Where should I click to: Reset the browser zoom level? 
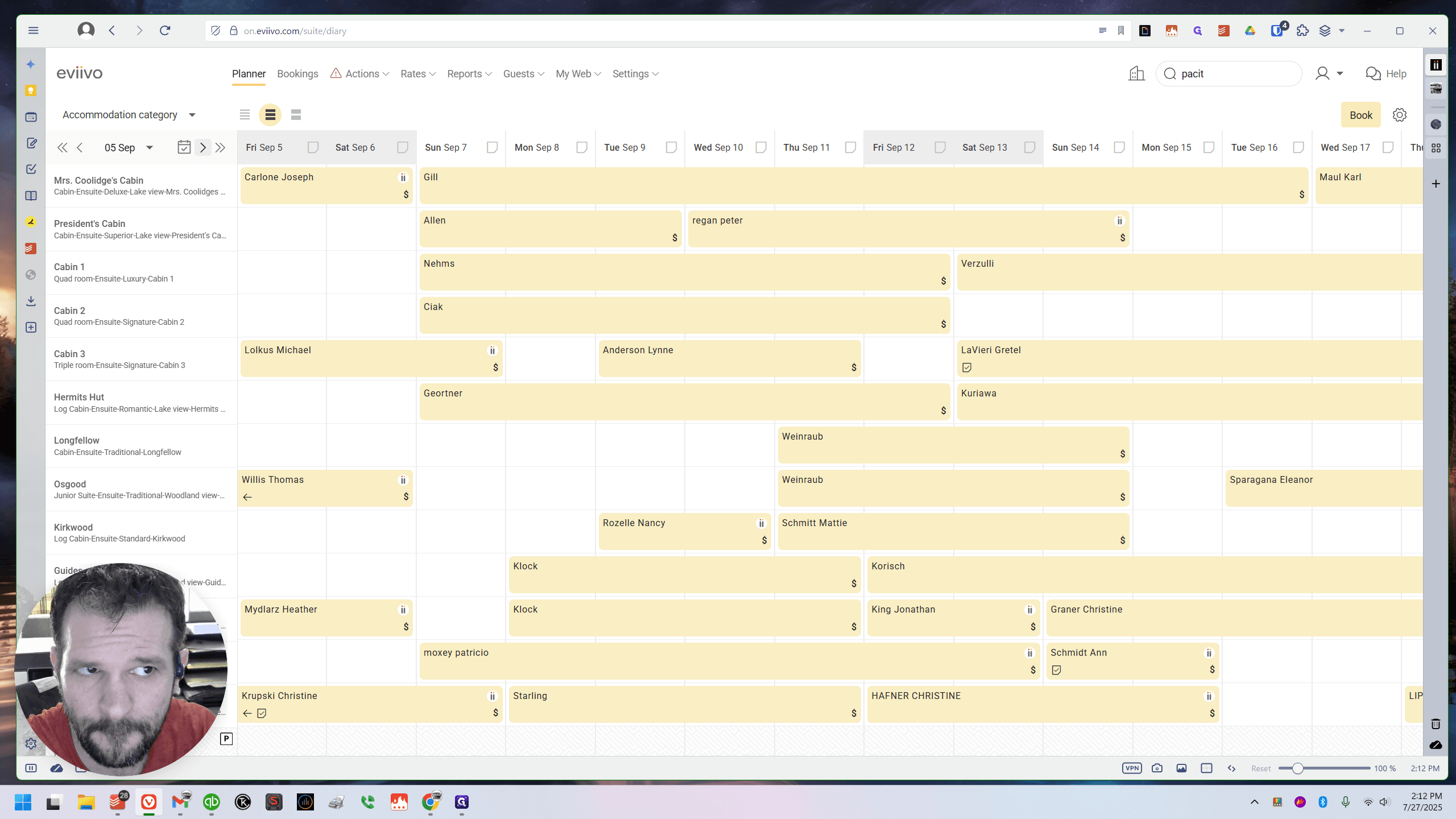[1261, 768]
